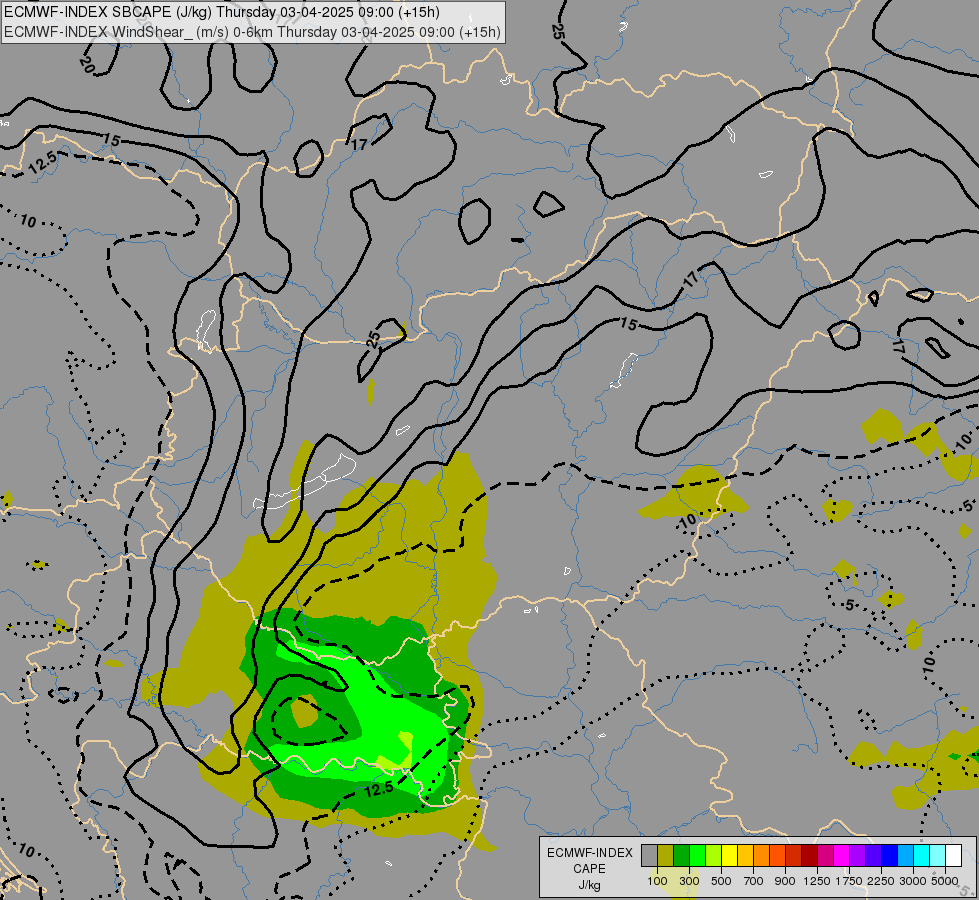Click the legend value 900

coord(785,881)
